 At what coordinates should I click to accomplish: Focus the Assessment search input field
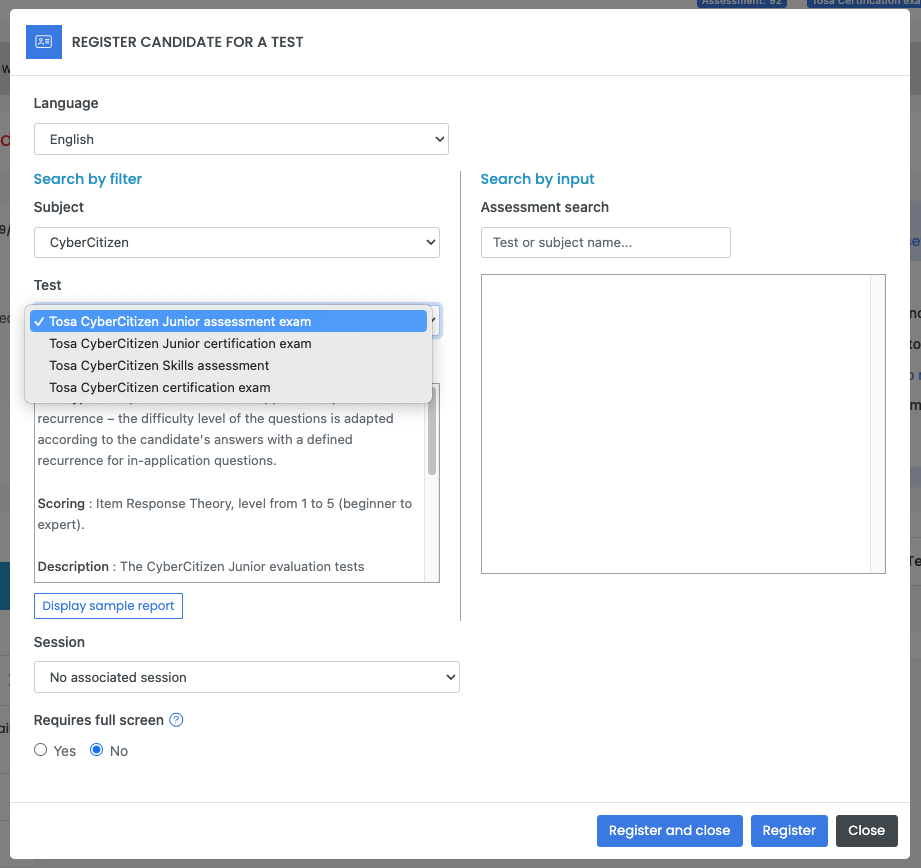click(x=606, y=243)
